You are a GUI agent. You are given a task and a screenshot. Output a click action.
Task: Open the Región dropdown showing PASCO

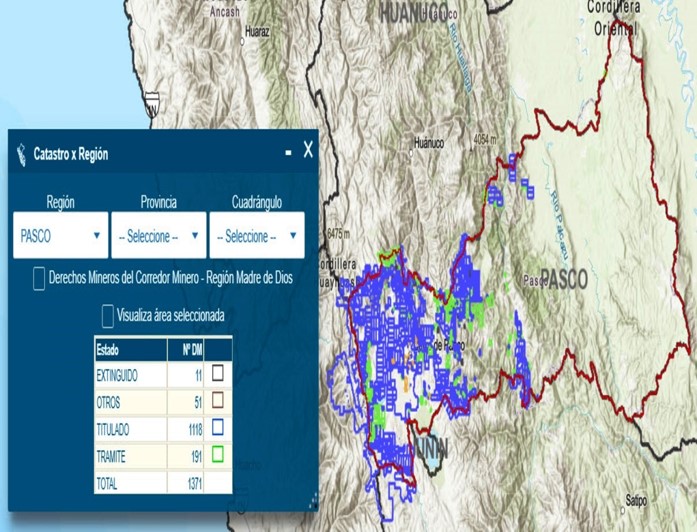[x=60, y=236]
